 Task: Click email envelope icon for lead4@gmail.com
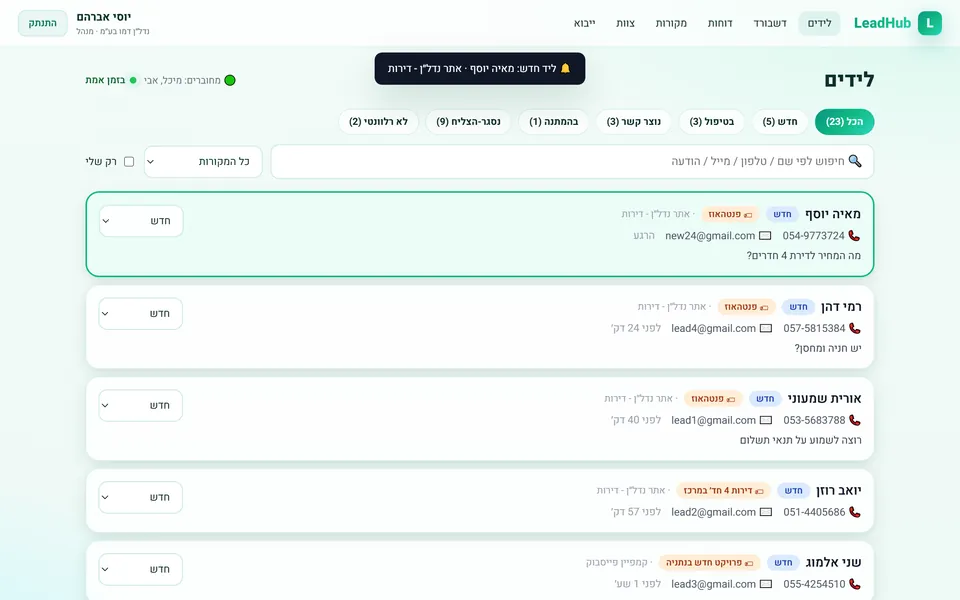point(765,328)
